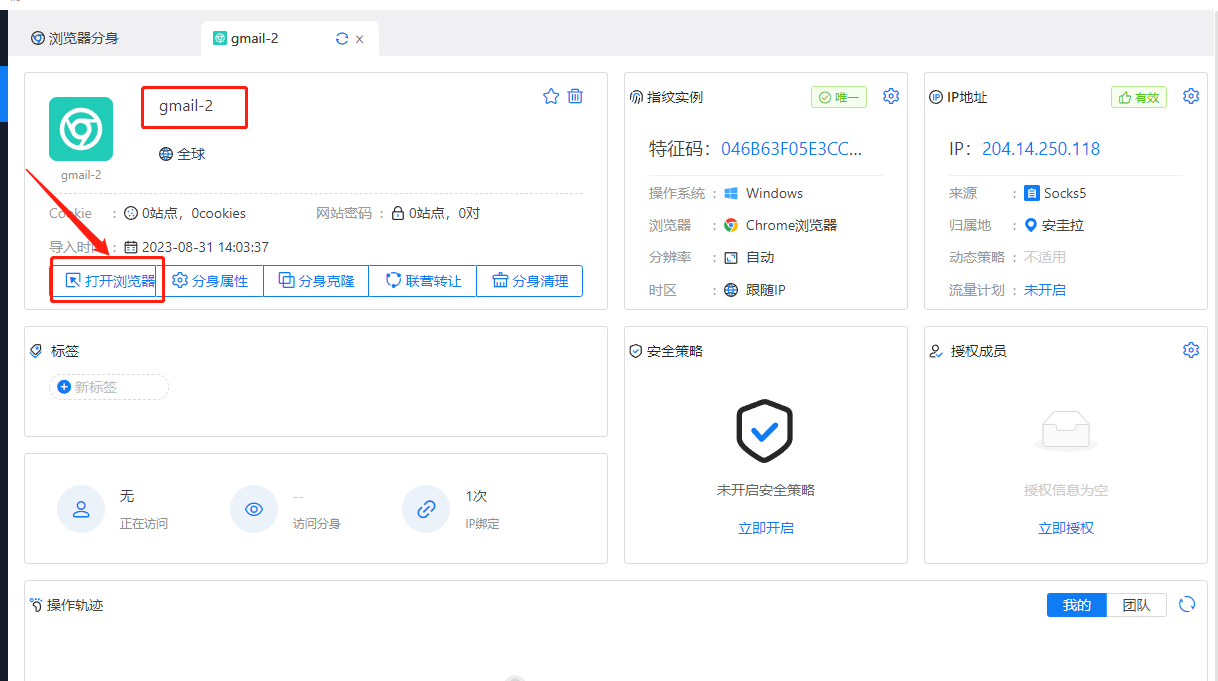
Task: Switch operation track to 团队
Action: (1136, 605)
